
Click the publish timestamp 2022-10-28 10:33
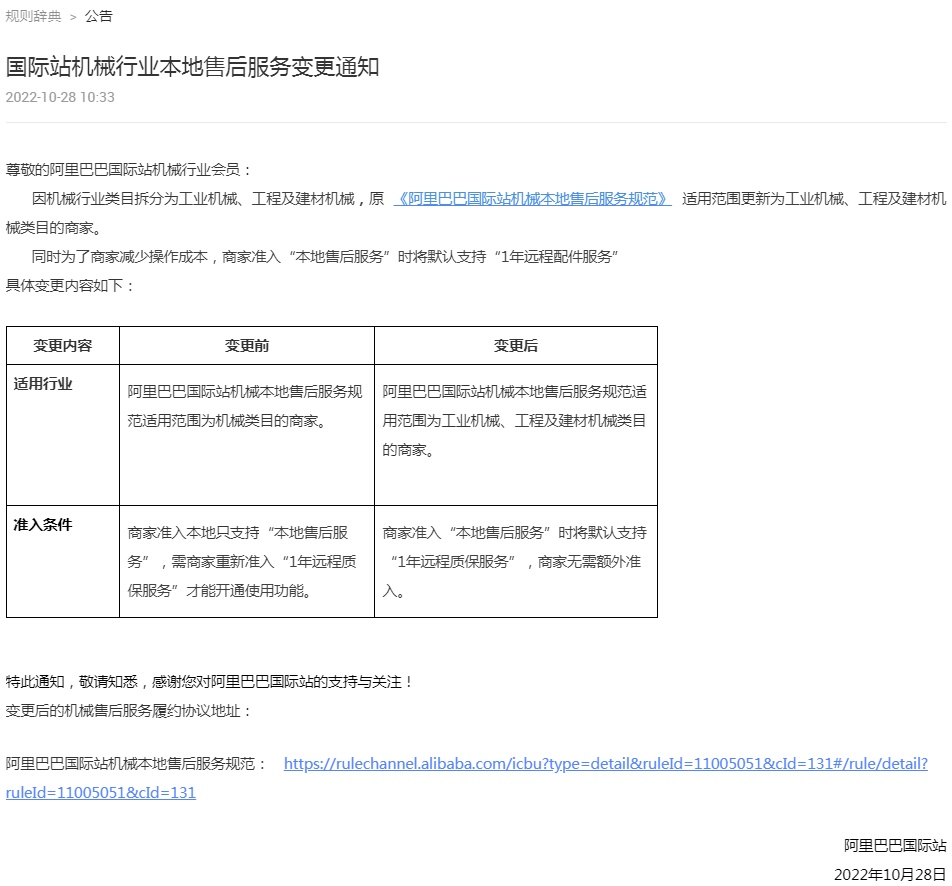(x=60, y=97)
